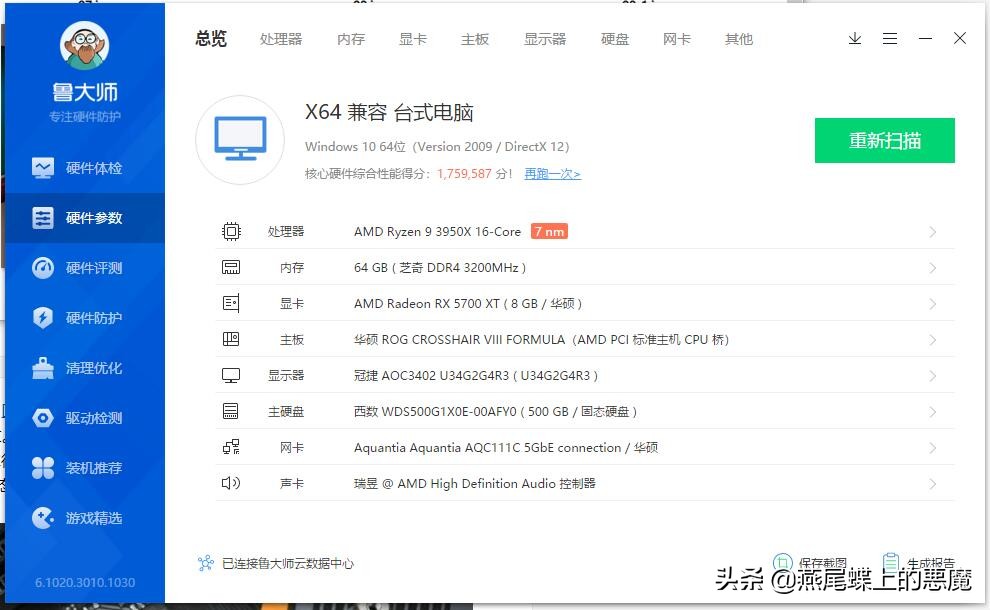Click the 再跑一次 run again link
Viewport: 990px width, 610px height.
[552, 174]
